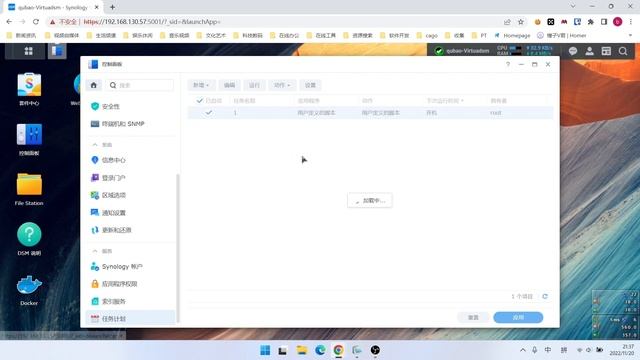Screen dimensions: 640x360
Task: Go back in Chrome
Action: (x=9, y=22)
